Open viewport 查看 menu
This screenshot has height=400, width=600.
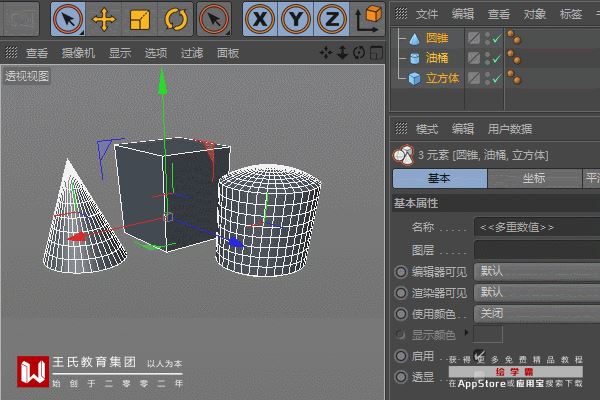[x=37, y=53]
